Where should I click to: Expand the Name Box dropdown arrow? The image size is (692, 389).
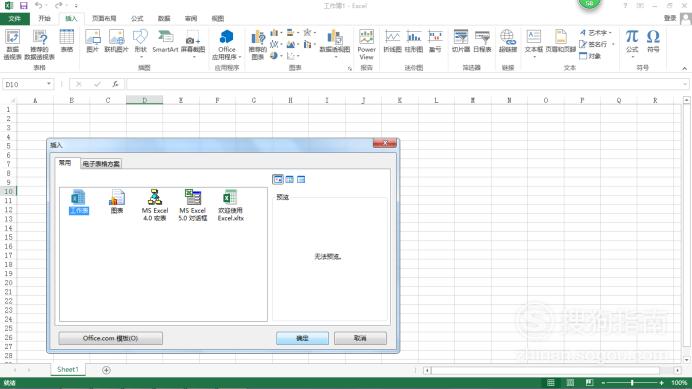click(49, 84)
